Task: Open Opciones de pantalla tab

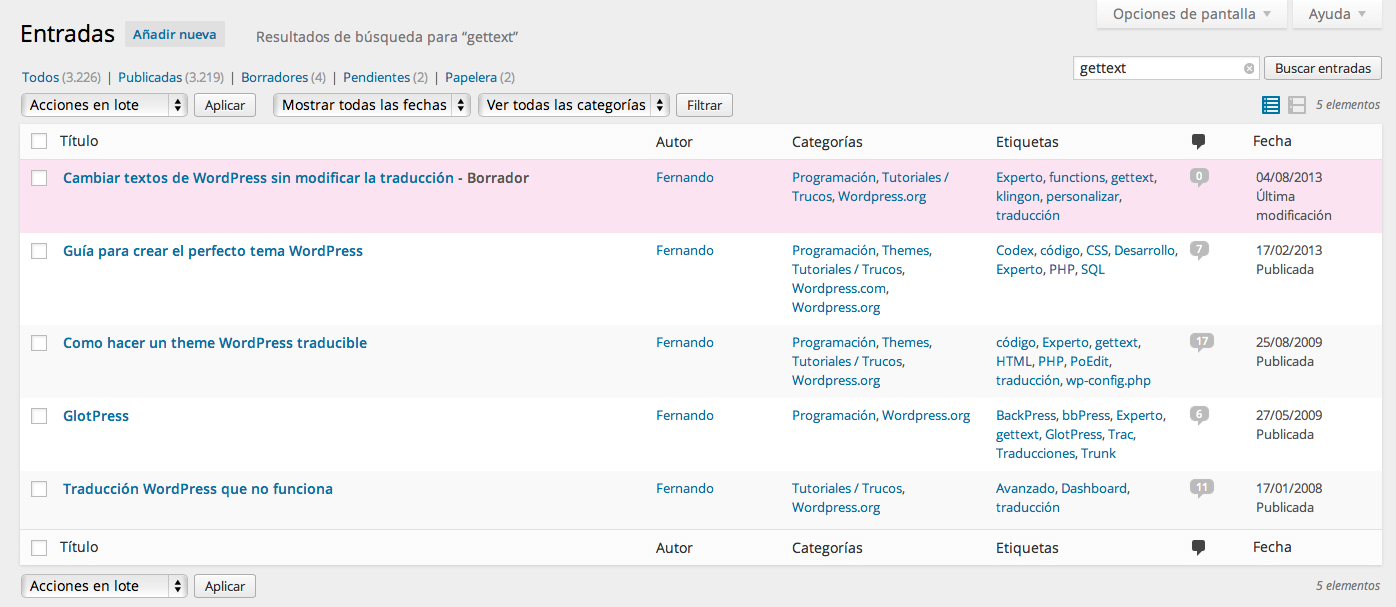Action: click(x=1190, y=14)
